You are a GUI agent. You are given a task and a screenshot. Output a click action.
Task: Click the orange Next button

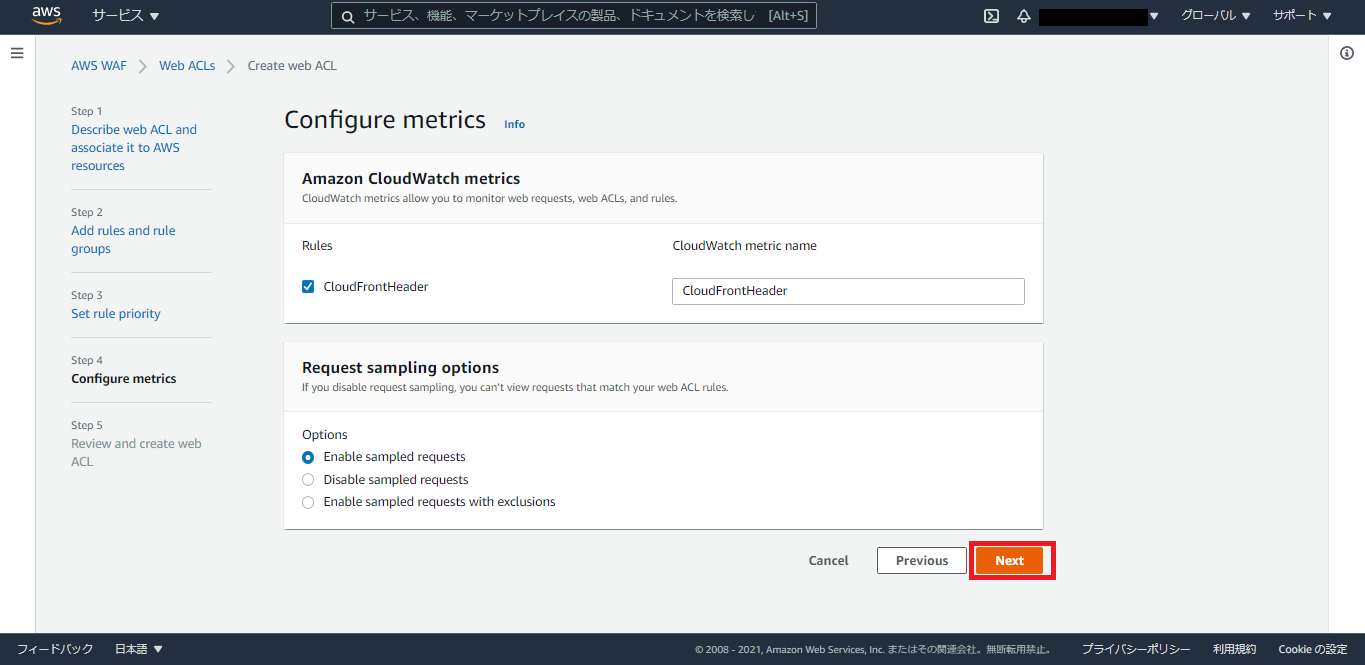(1009, 561)
